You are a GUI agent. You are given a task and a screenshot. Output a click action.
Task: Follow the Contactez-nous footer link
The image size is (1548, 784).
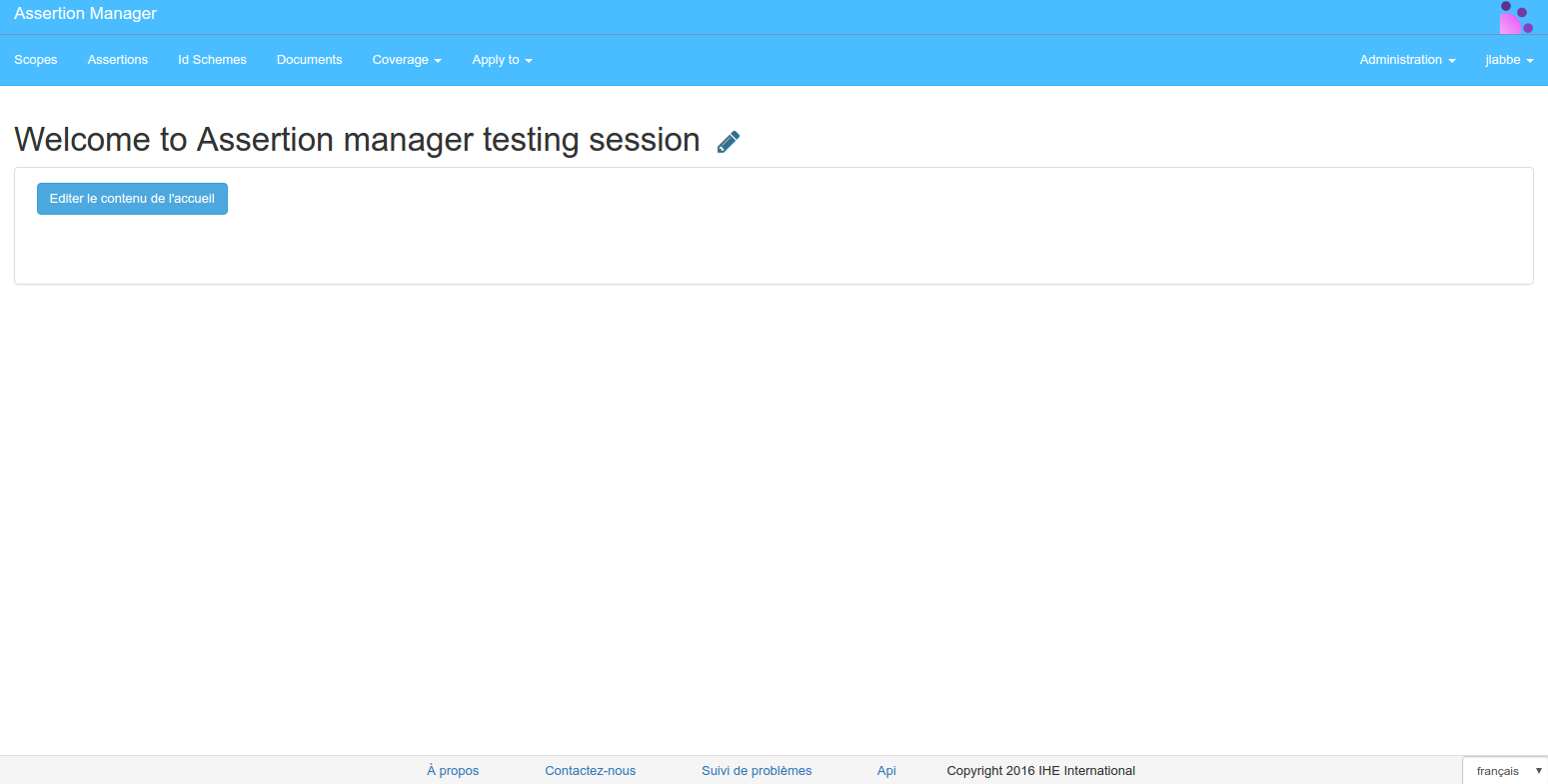[591, 771]
